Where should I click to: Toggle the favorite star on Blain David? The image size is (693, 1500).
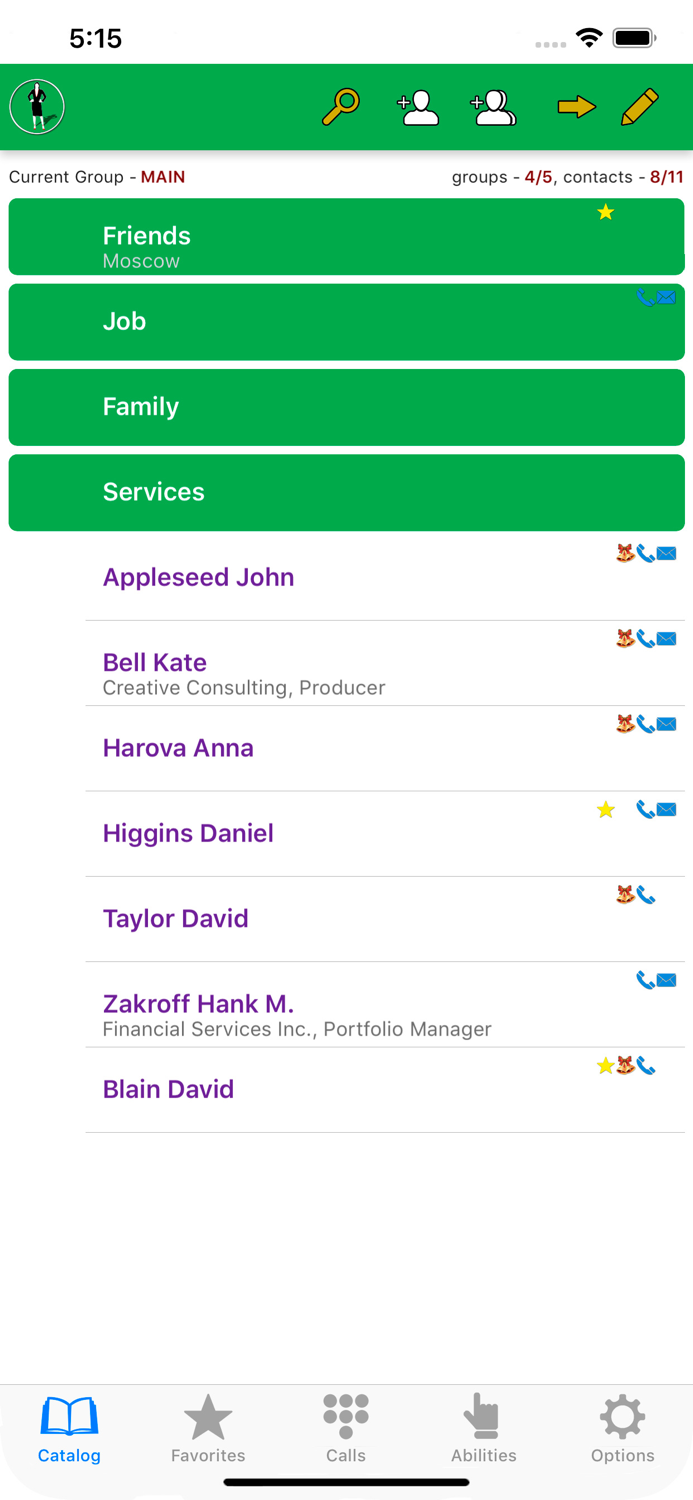coord(605,1066)
